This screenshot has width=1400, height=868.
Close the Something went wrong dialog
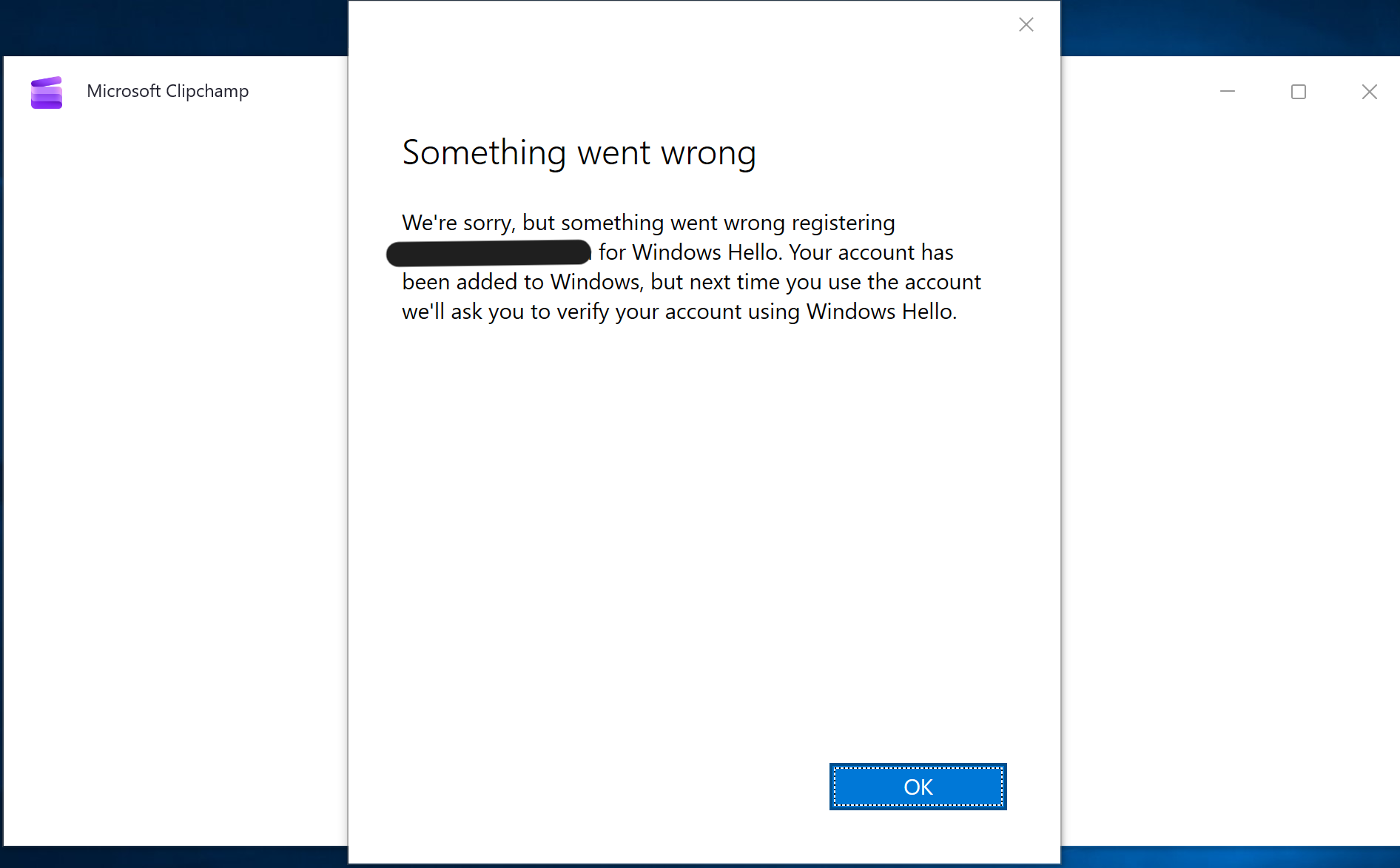tap(1026, 24)
